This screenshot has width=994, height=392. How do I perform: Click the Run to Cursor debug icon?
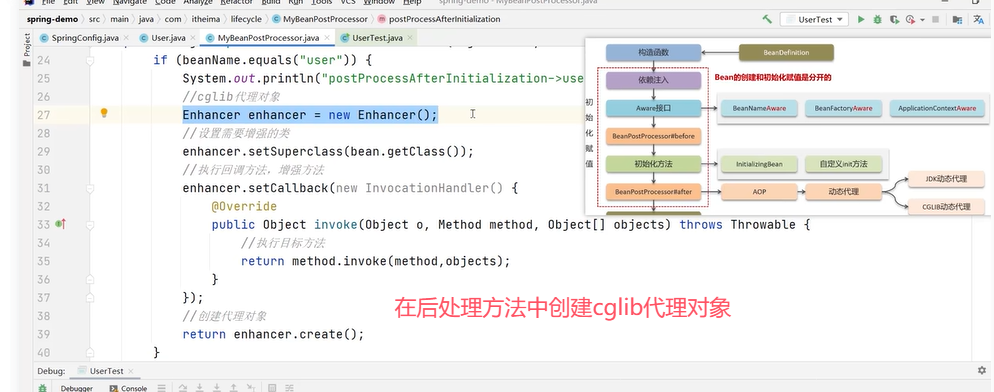251,388
